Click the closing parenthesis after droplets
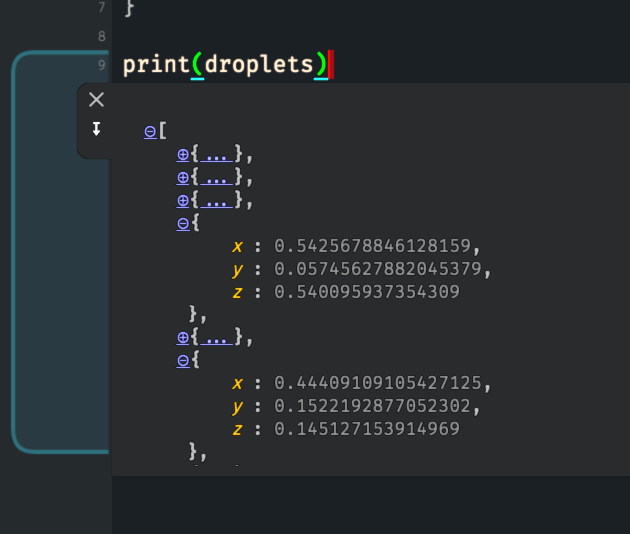Screen dimensions: 630x534 tap(320, 66)
